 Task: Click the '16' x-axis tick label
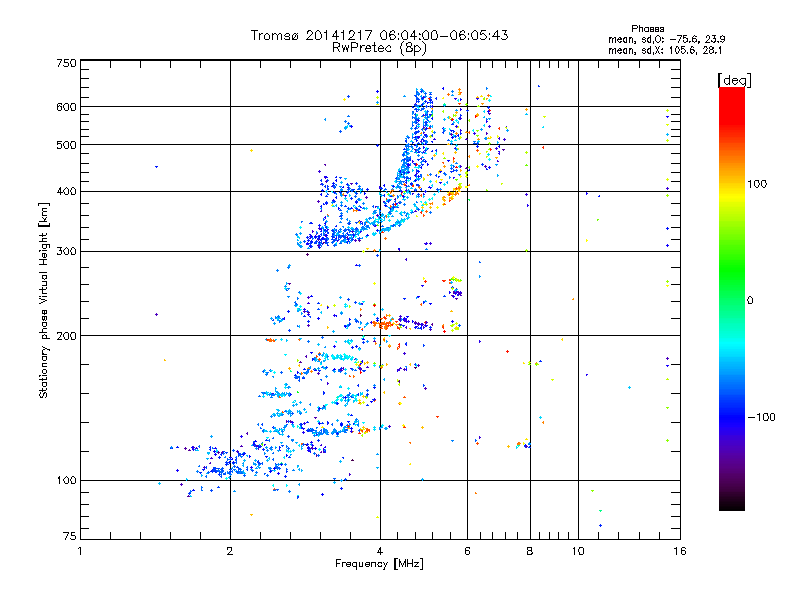point(680,551)
